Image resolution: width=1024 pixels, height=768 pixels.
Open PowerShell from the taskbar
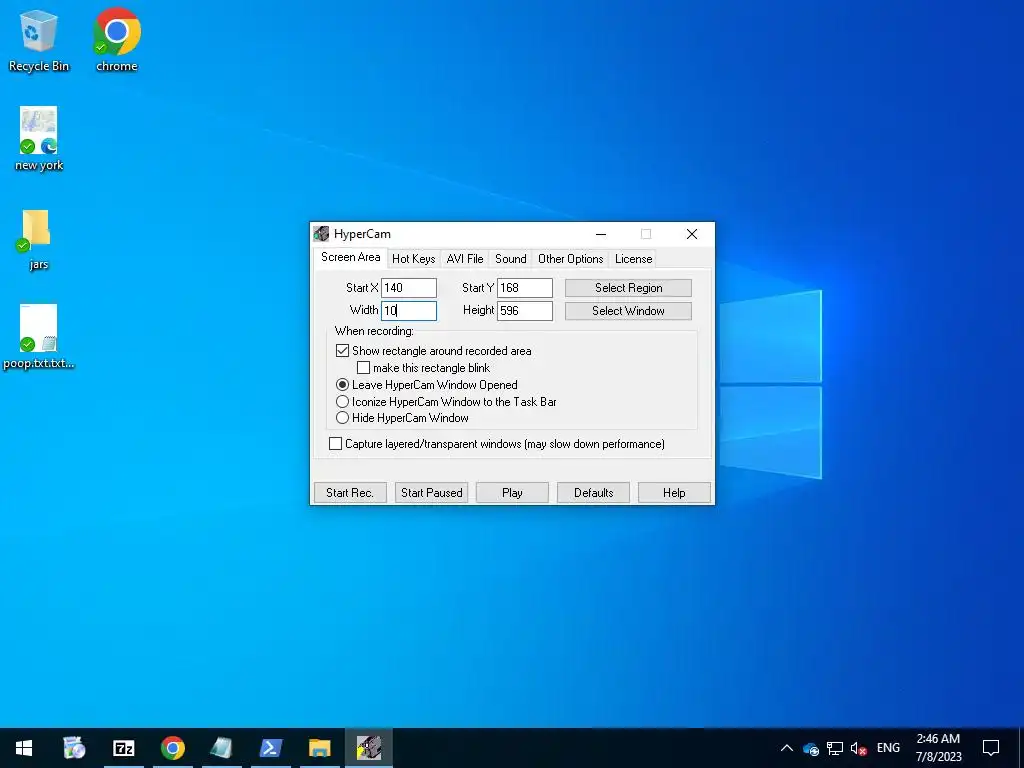270,748
